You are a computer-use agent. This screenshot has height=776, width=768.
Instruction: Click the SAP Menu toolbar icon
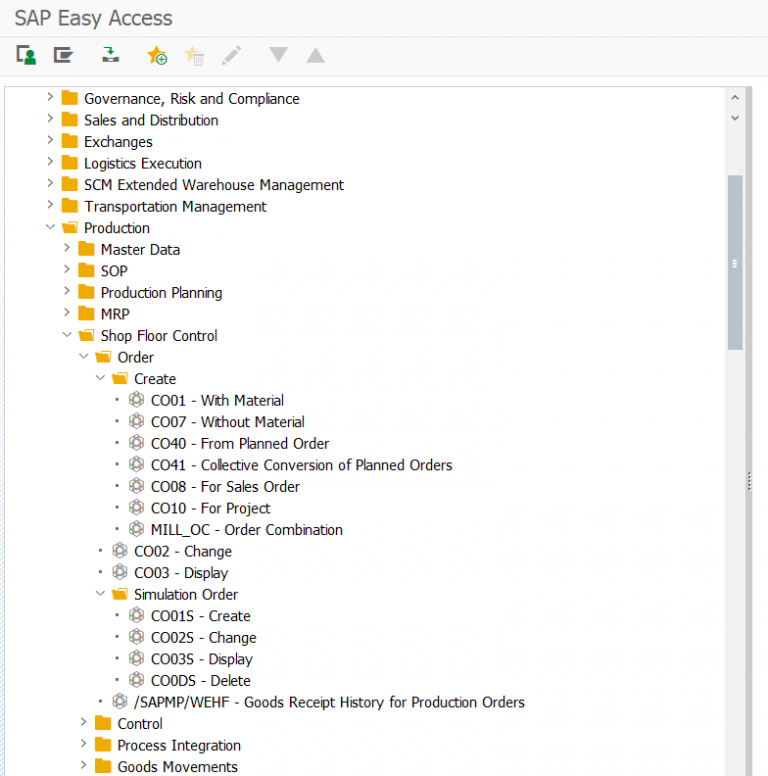[x=64, y=55]
